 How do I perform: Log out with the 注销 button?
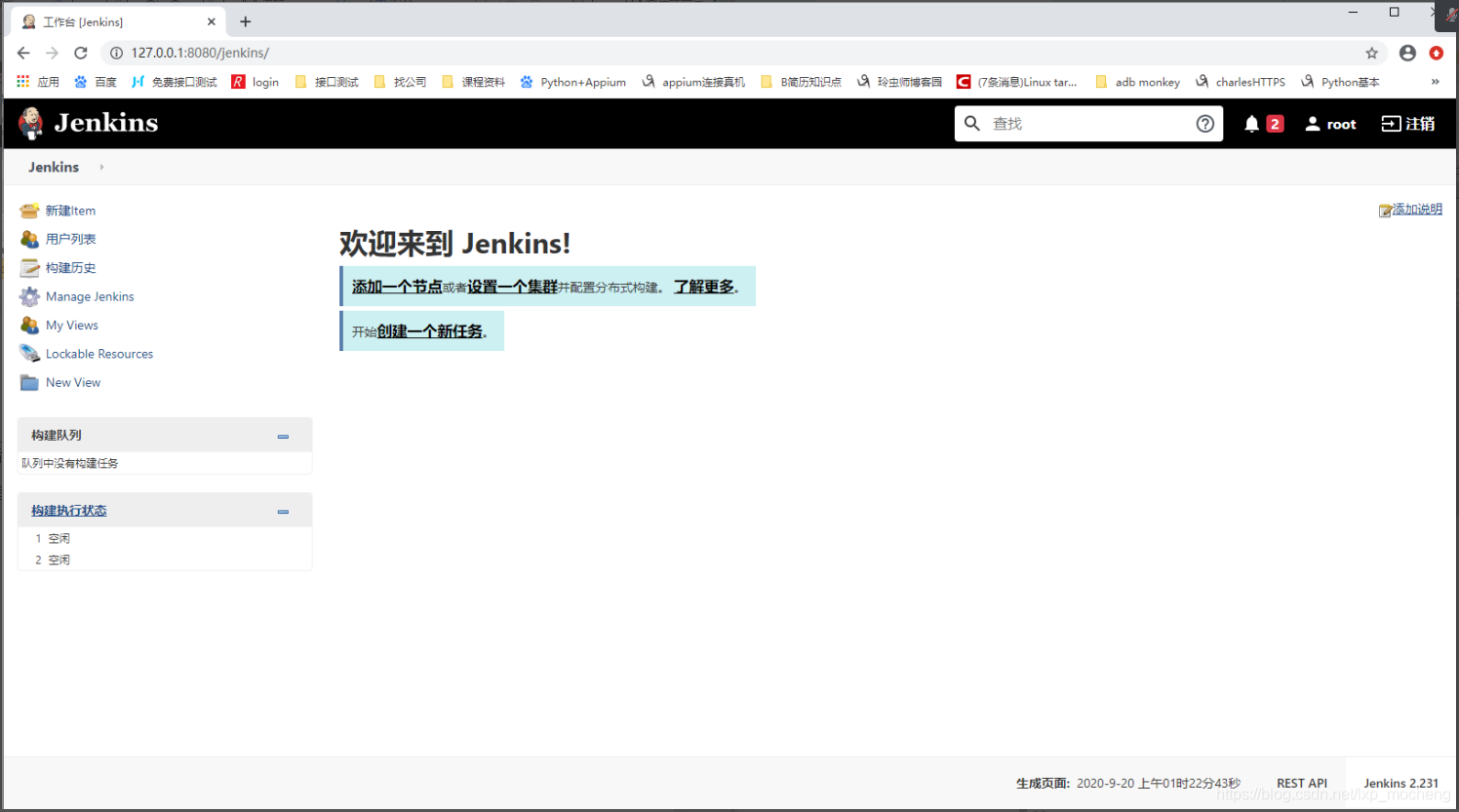point(1408,124)
